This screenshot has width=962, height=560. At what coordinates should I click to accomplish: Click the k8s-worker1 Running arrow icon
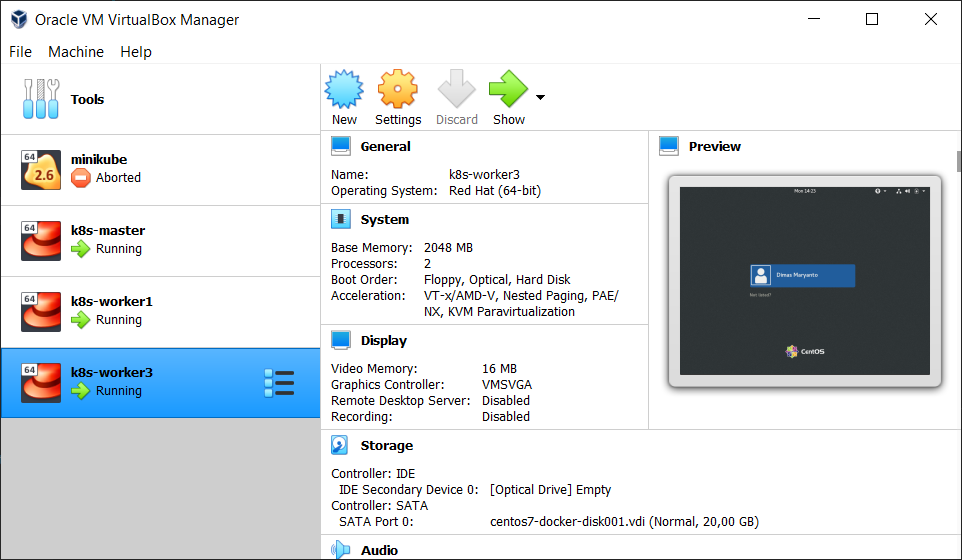coord(80,320)
